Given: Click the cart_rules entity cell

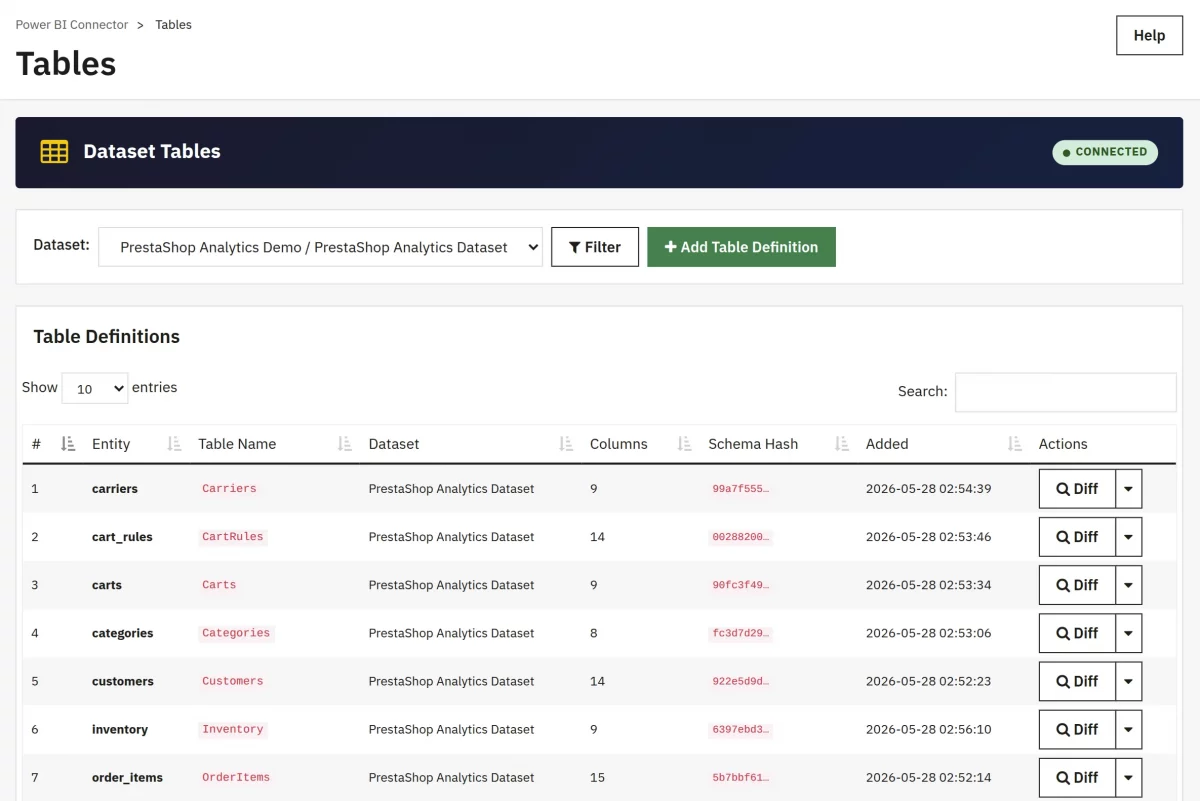Looking at the screenshot, I should [122, 537].
